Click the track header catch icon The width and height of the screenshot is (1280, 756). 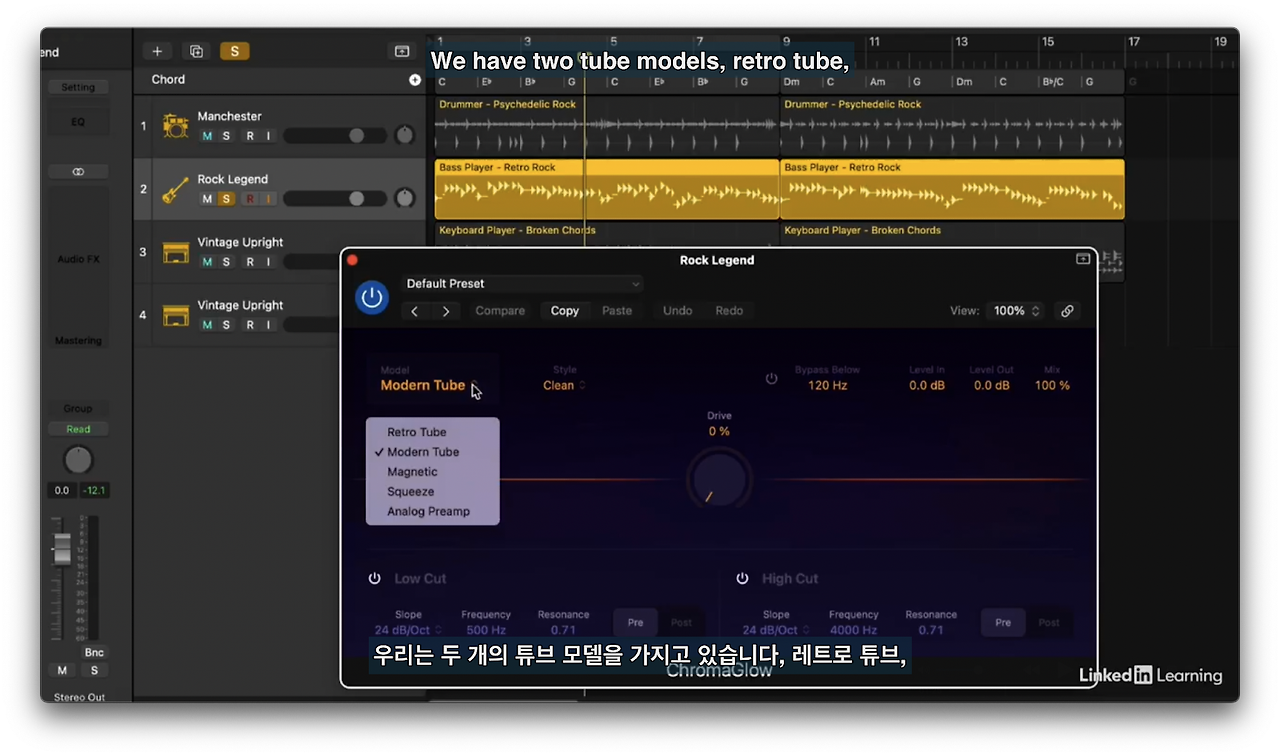402,51
